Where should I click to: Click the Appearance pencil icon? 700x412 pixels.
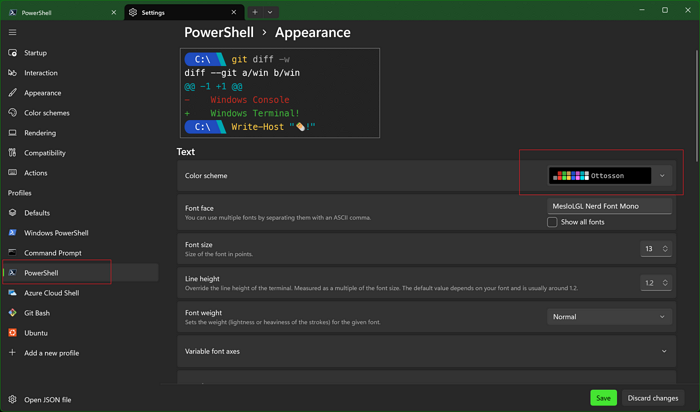point(12,93)
